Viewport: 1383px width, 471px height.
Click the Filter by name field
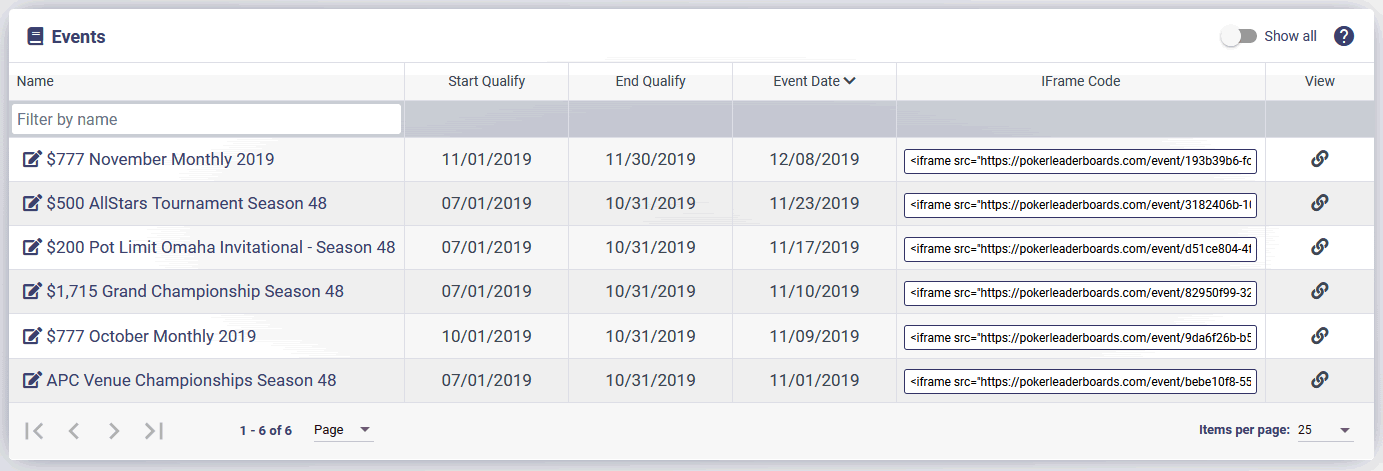207,119
